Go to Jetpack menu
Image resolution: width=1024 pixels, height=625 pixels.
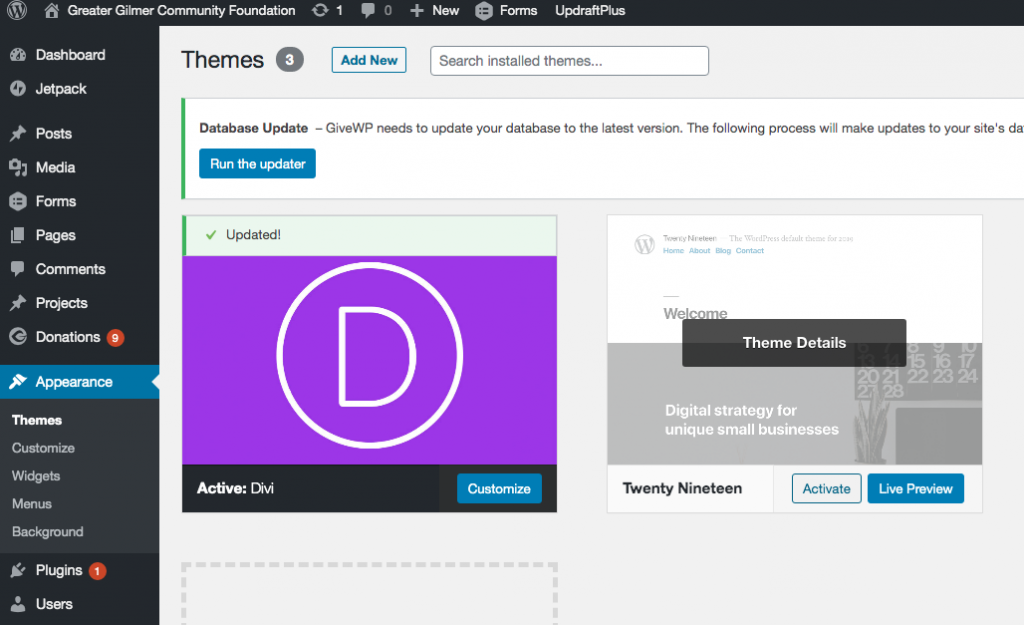[x=61, y=89]
